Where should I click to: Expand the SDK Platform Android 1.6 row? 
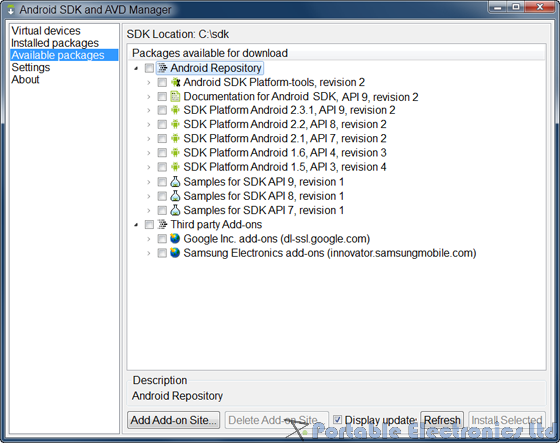(149, 153)
